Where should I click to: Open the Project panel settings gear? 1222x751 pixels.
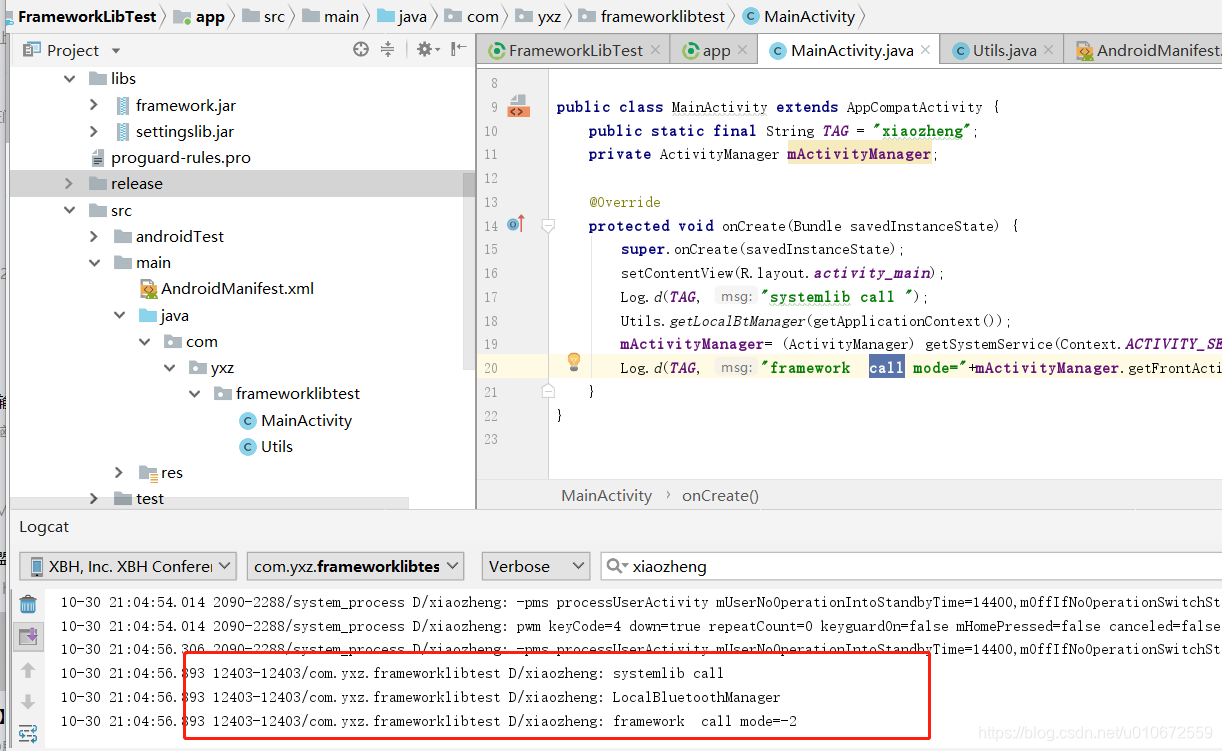[422, 50]
